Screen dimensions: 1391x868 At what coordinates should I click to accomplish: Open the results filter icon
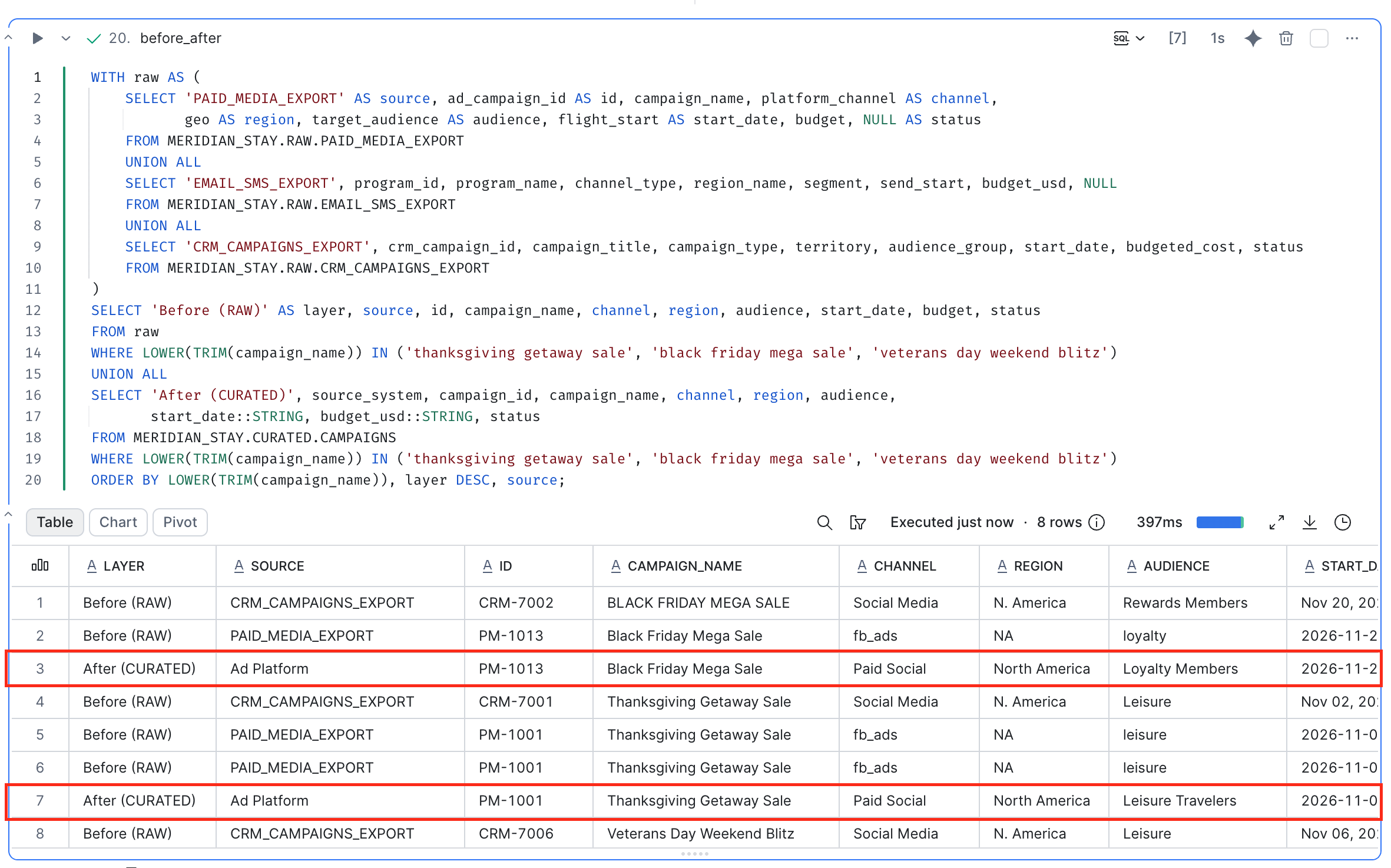pyautogui.click(x=857, y=522)
